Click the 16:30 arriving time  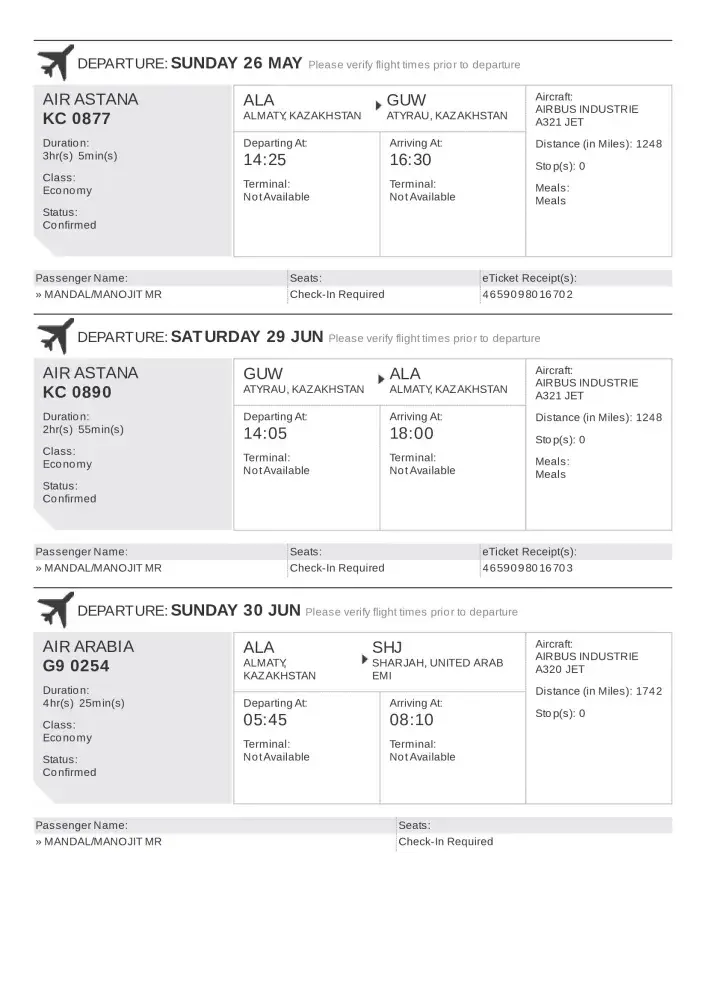[411, 160]
